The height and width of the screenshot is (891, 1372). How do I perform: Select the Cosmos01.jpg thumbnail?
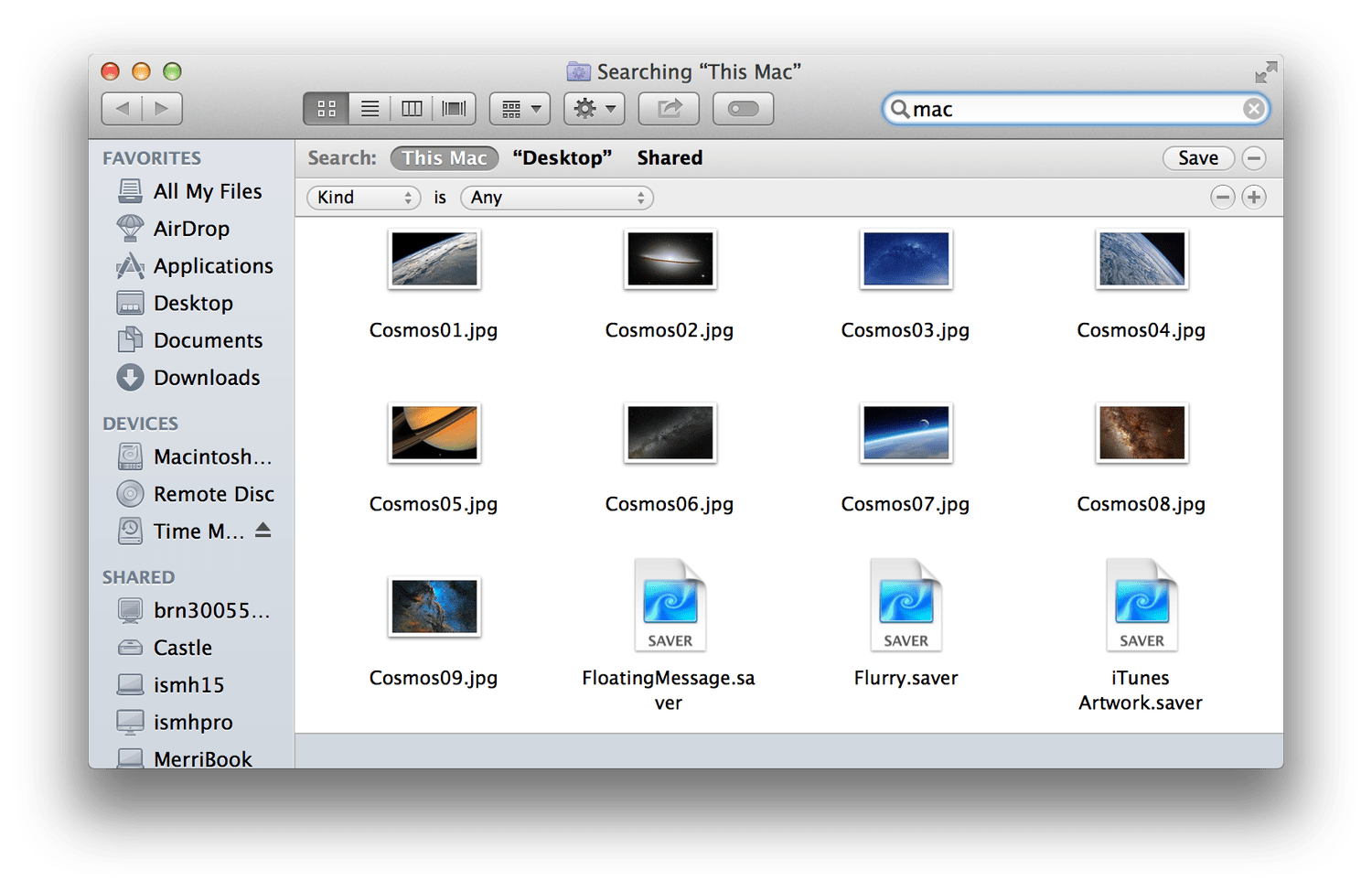[434, 259]
